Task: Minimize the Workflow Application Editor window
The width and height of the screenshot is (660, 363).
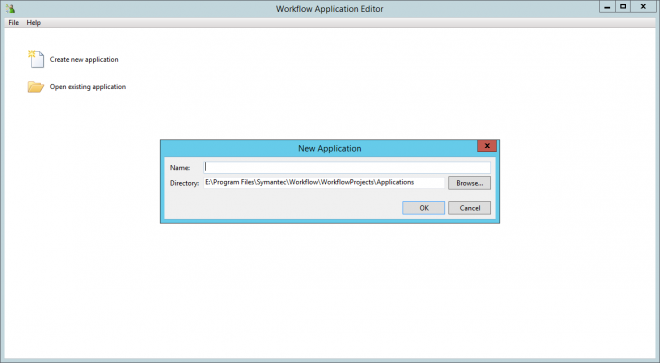Action: [607, 7]
